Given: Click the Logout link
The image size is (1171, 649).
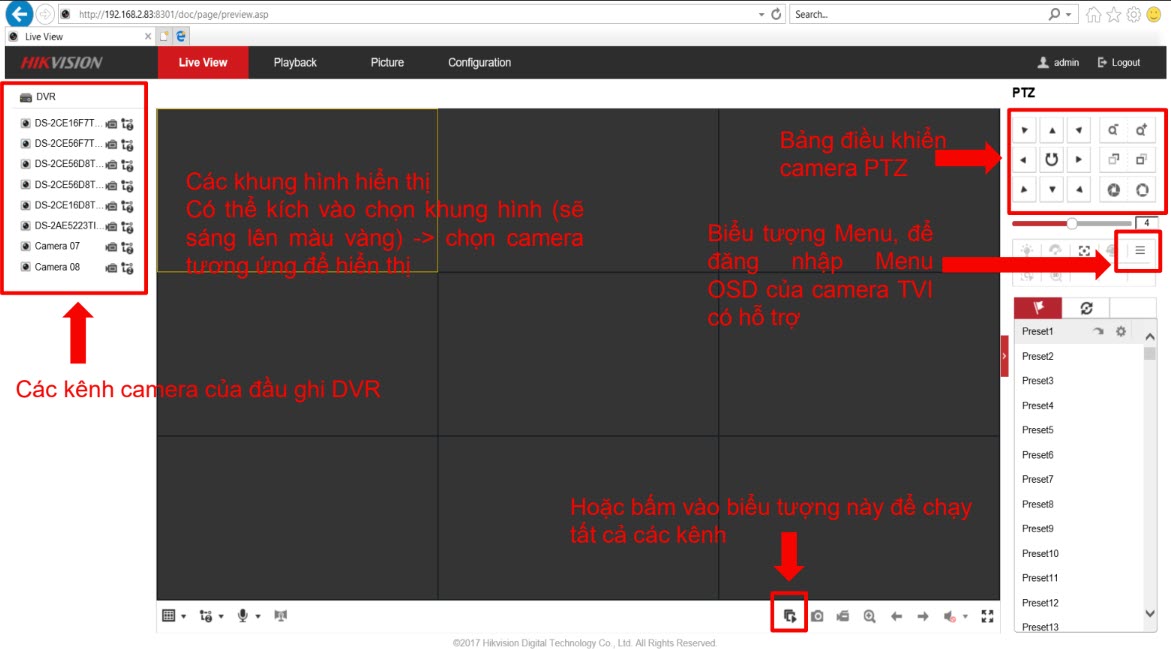Looking at the screenshot, I should (1119, 62).
